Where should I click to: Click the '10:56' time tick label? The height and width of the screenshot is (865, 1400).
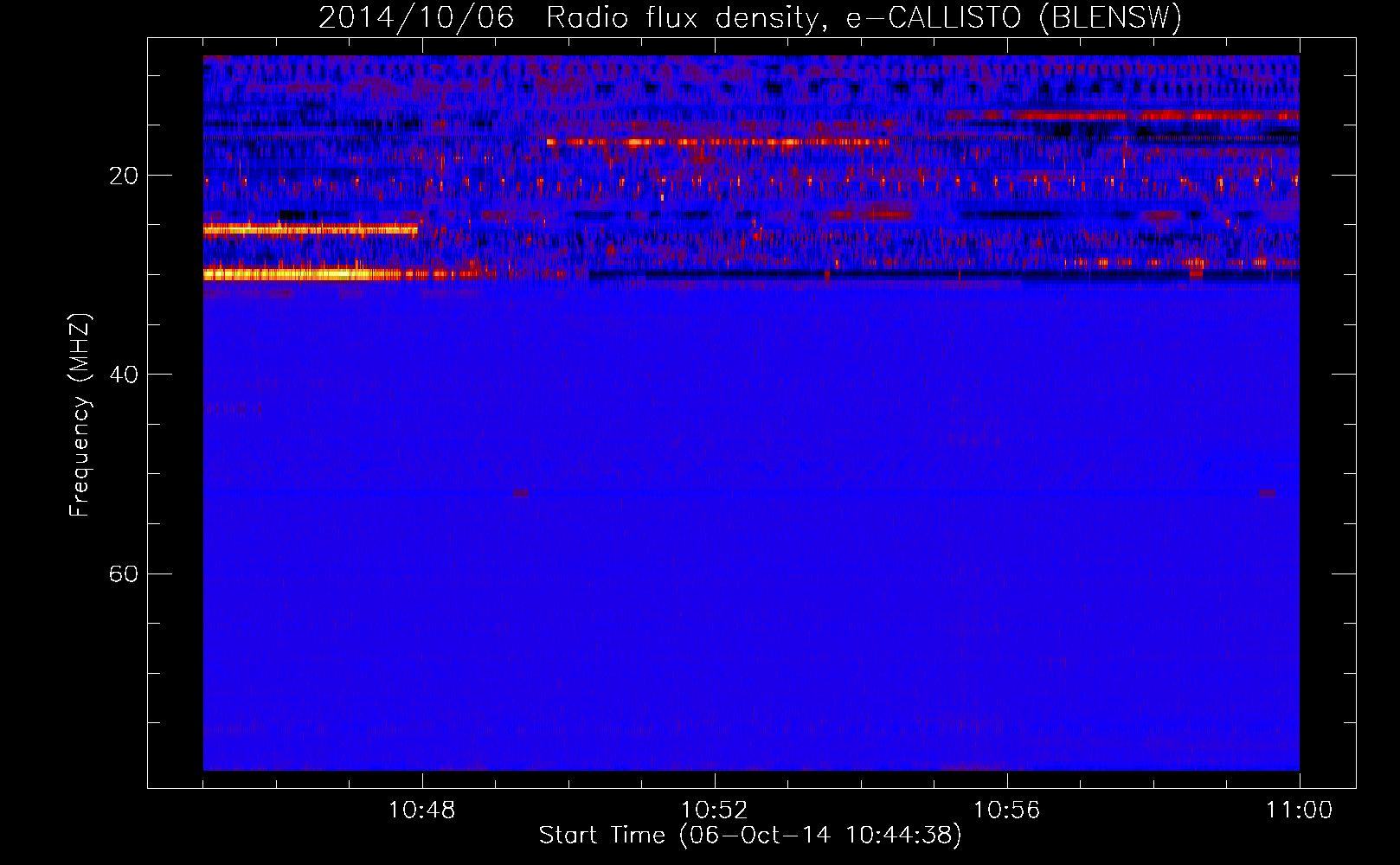1006,811
